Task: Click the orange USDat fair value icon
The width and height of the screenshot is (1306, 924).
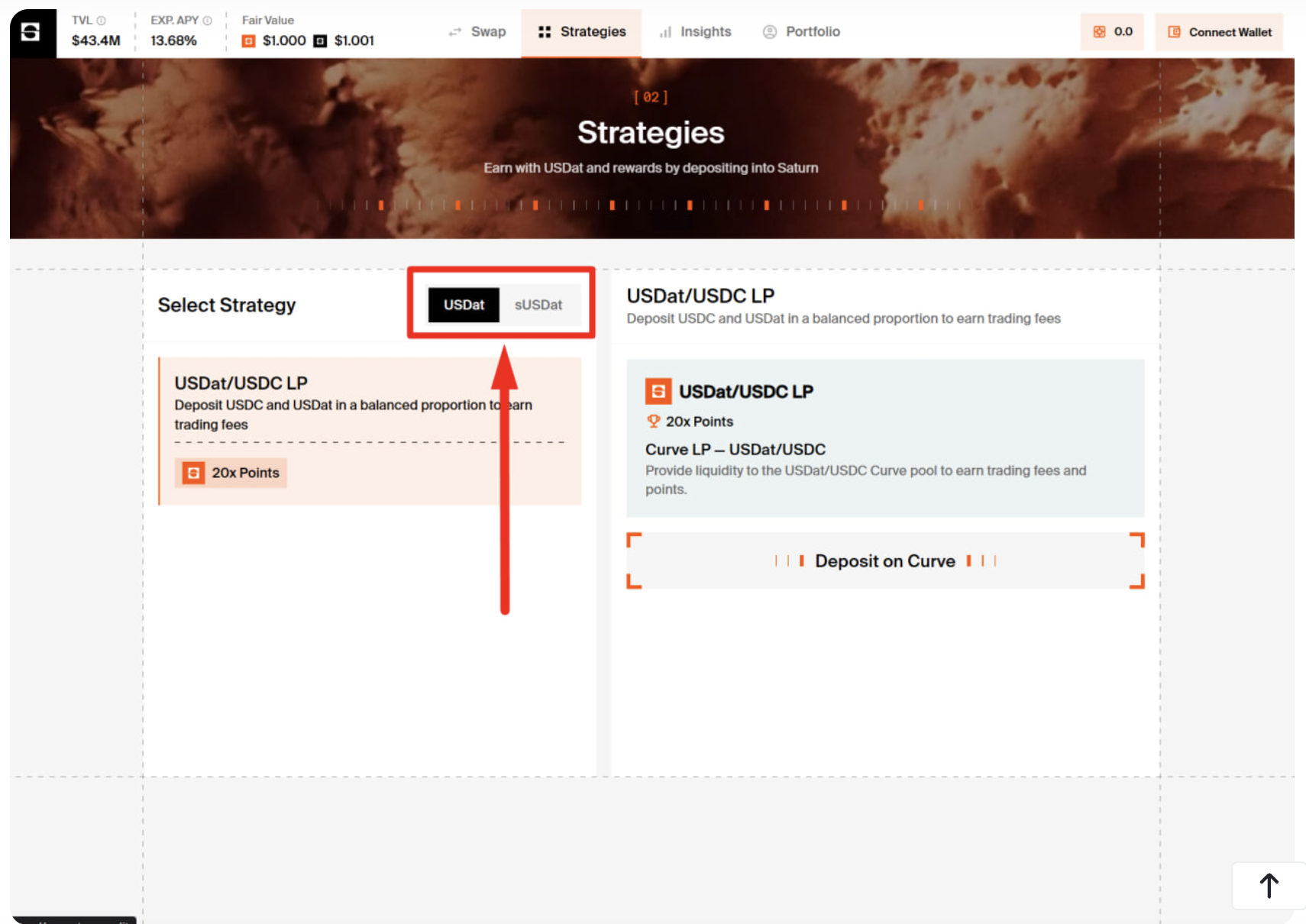Action: coord(248,41)
